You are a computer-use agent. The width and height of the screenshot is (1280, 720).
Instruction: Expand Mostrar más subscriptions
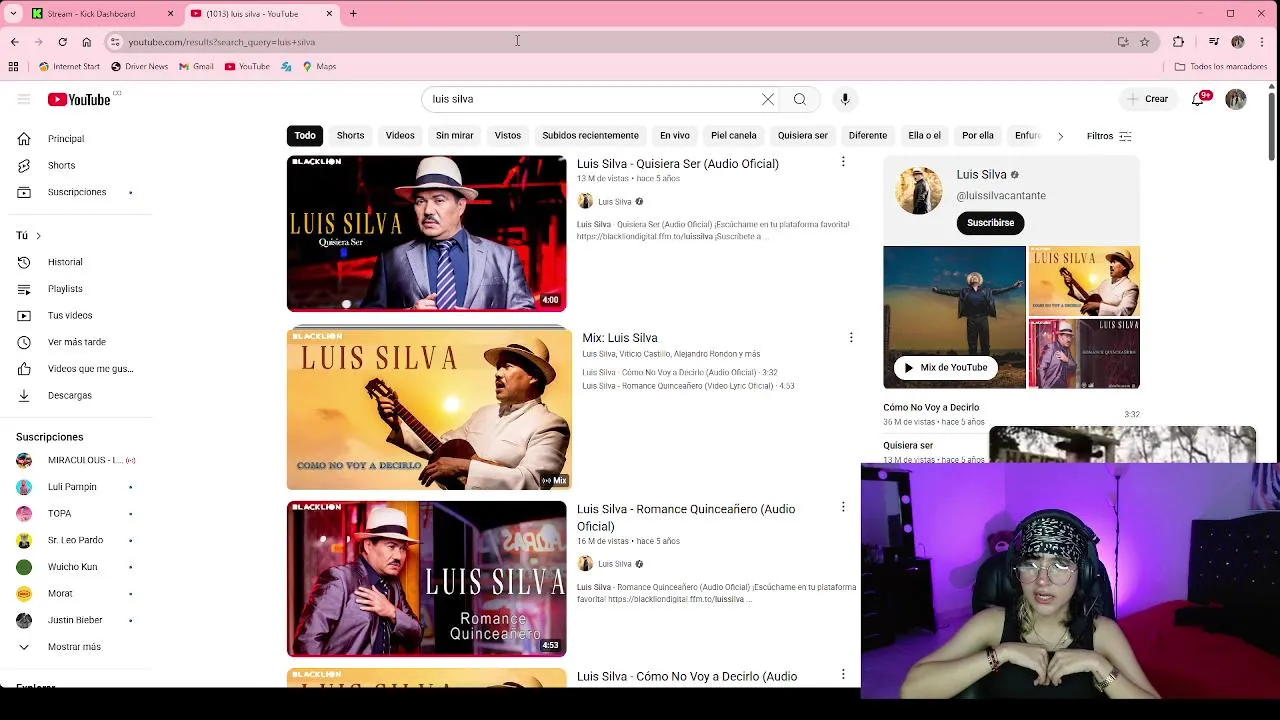(74, 647)
